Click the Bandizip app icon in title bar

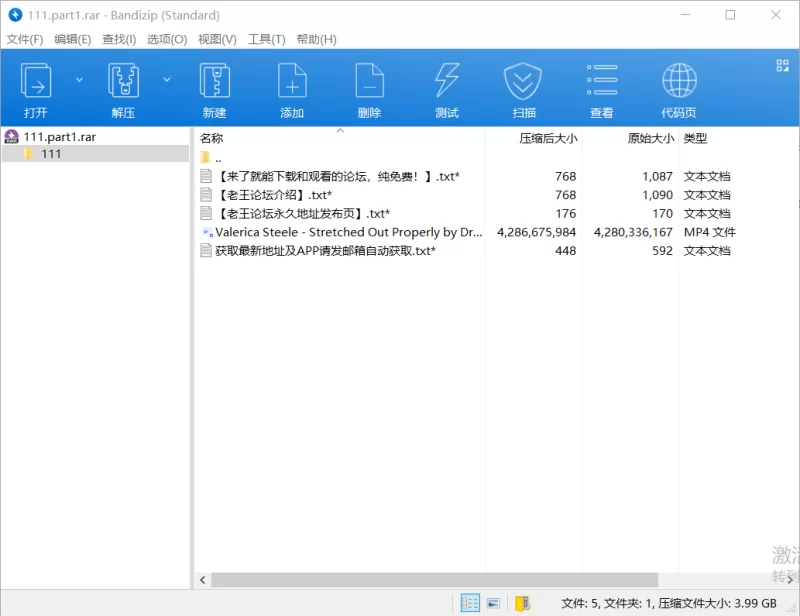[15, 15]
